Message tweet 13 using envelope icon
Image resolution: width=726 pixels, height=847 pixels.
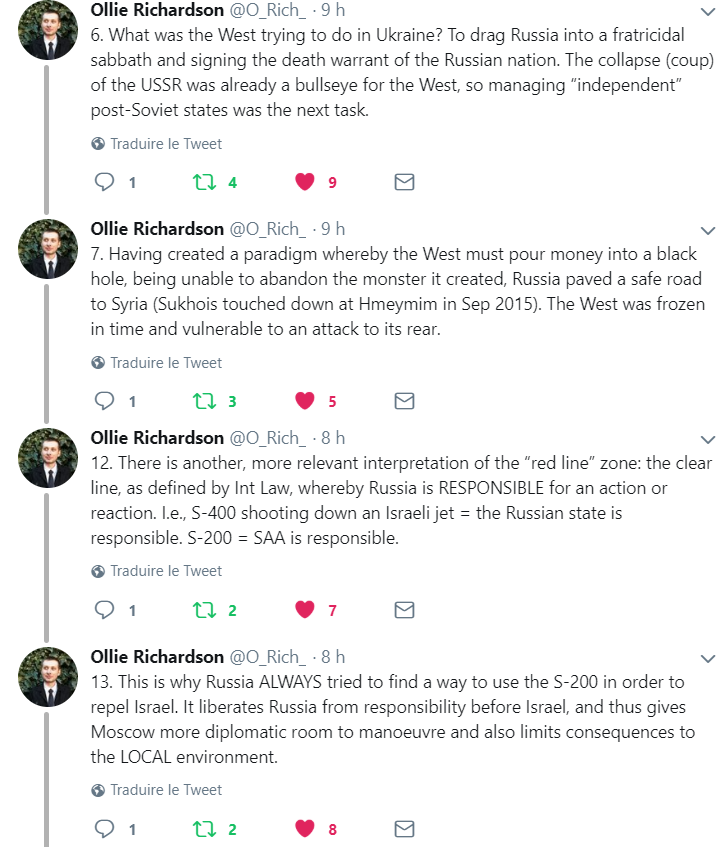pyautogui.click(x=404, y=829)
